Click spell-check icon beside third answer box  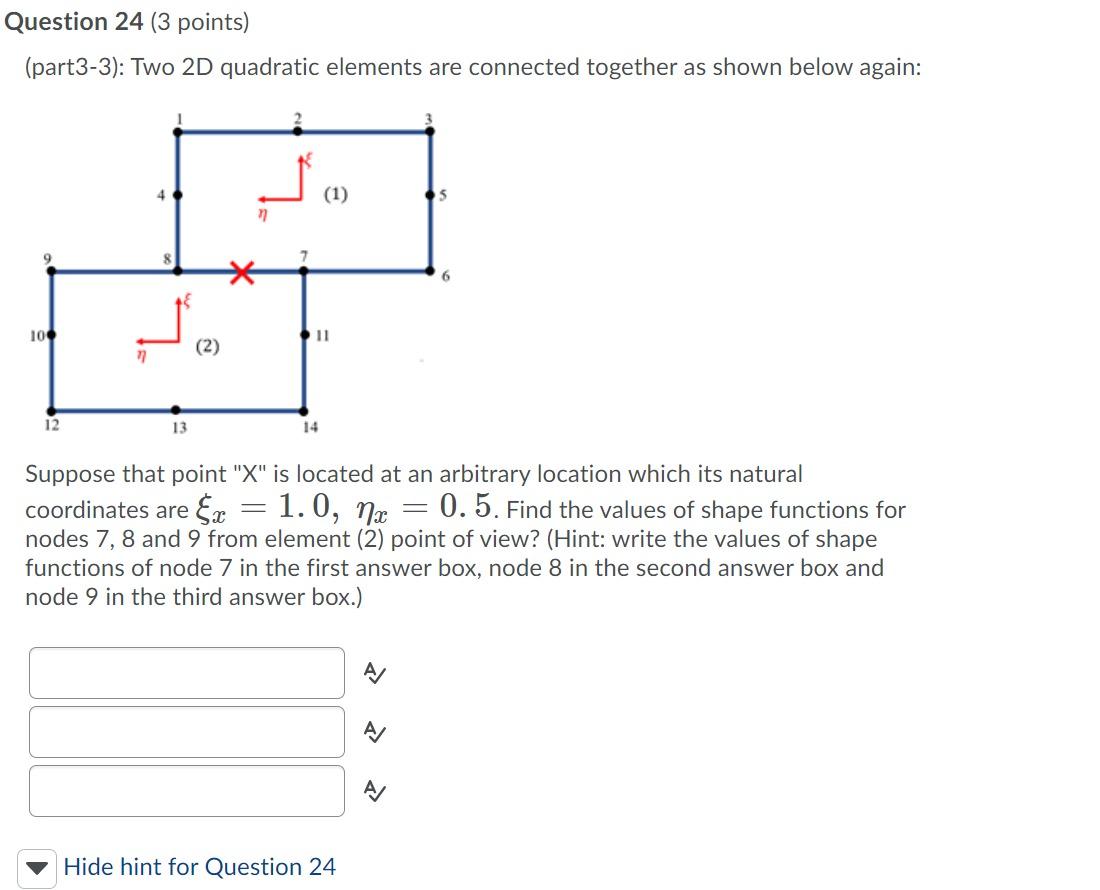pos(375,791)
